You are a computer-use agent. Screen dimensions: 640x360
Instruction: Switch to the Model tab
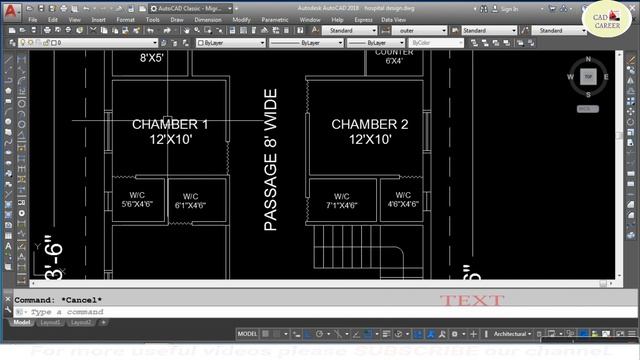pyautogui.click(x=22, y=322)
